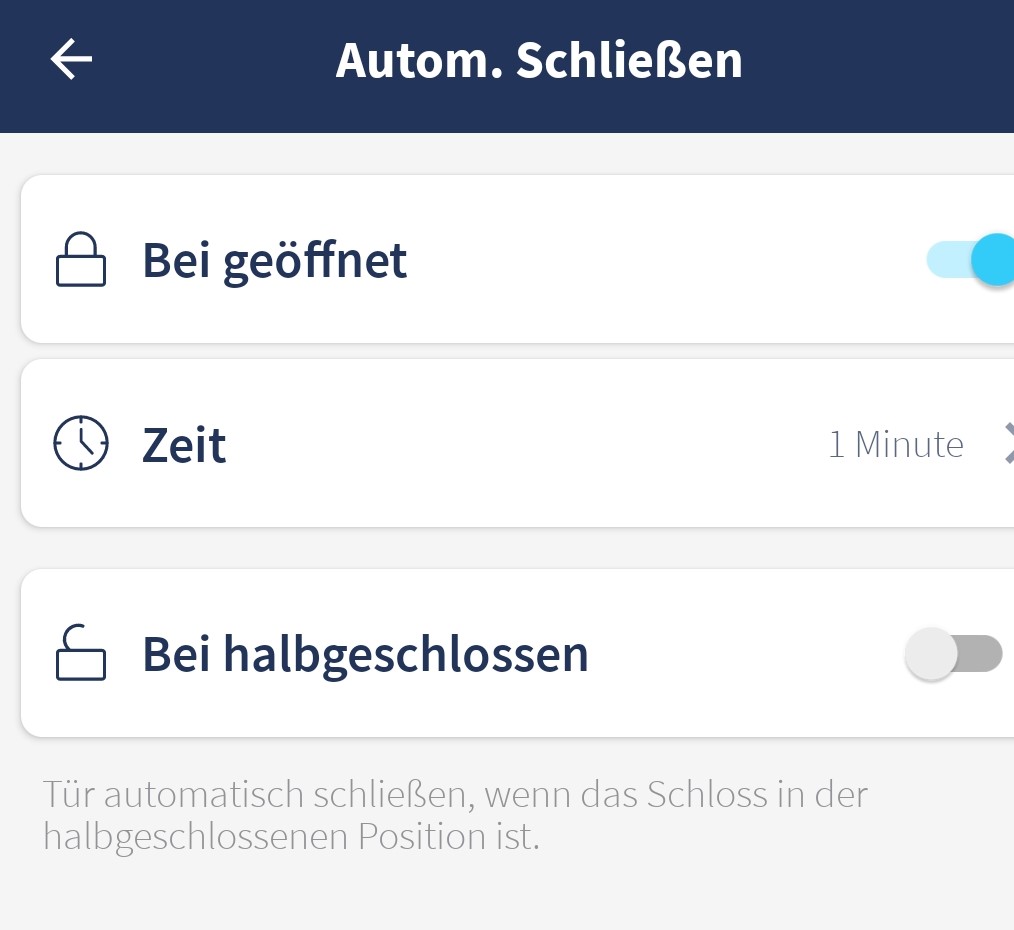Open the Zeit row chevron arrow
Image resolution: width=1014 pixels, height=930 pixels.
click(1009, 443)
